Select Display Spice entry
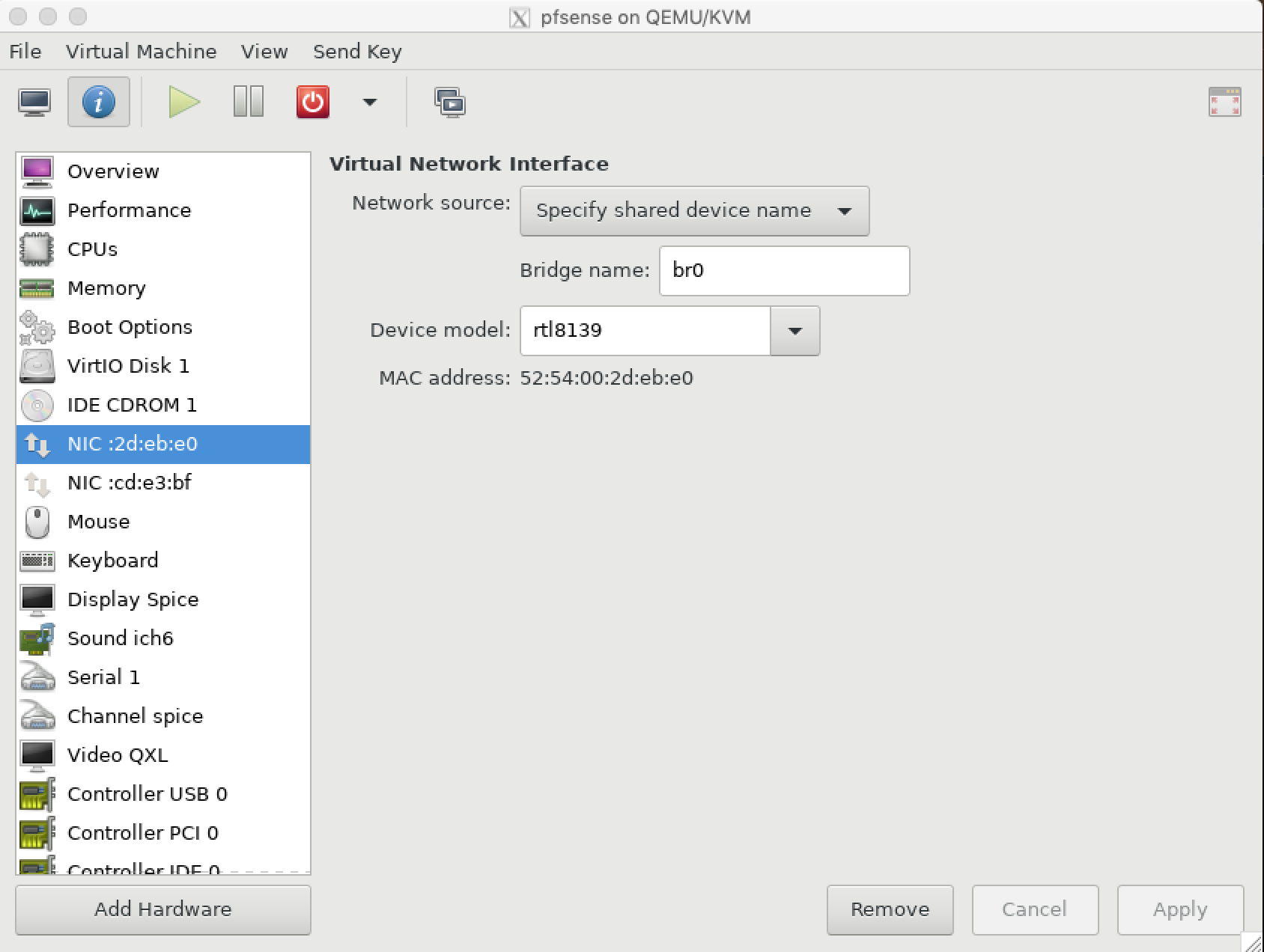 163,599
